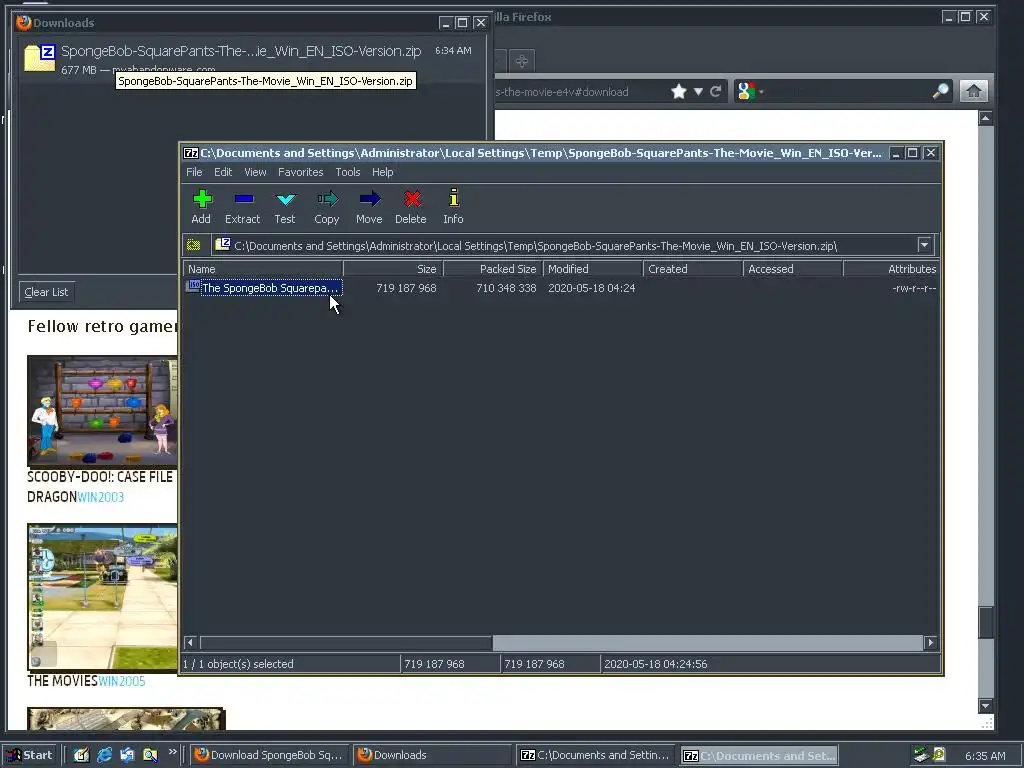Click The Movies game screenshot thumbnail

coord(103,596)
